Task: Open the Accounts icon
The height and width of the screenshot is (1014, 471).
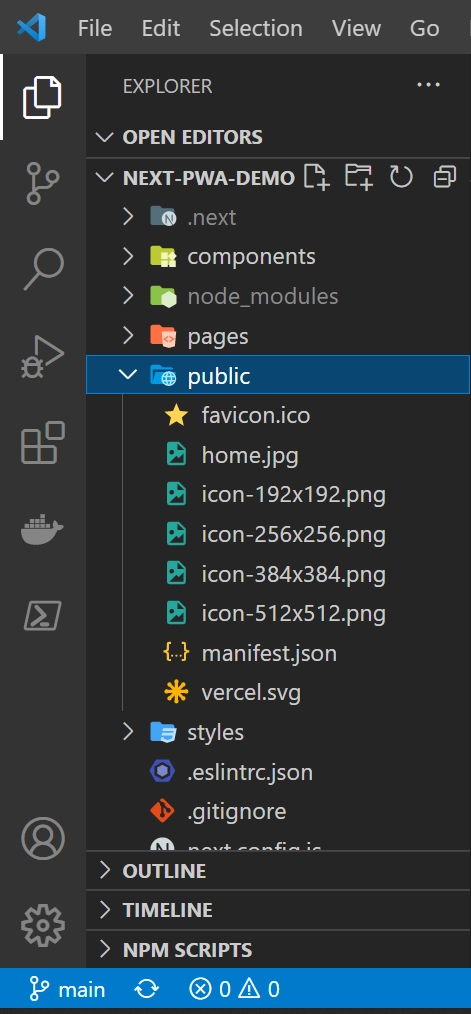Action: [43, 839]
